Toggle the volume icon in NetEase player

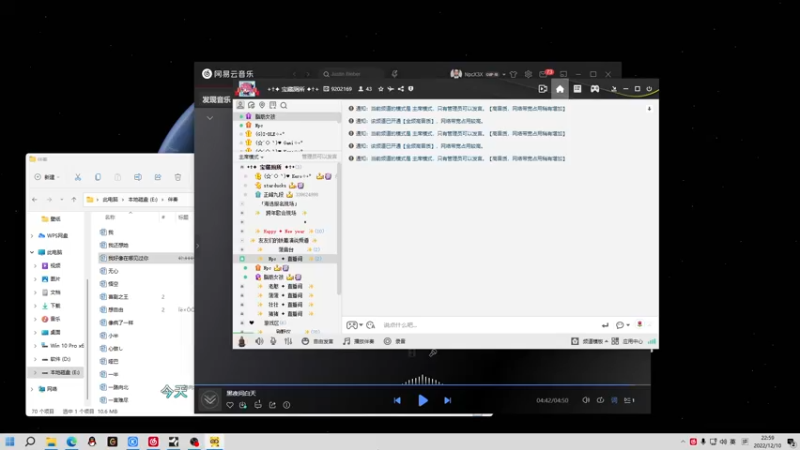click(x=586, y=400)
